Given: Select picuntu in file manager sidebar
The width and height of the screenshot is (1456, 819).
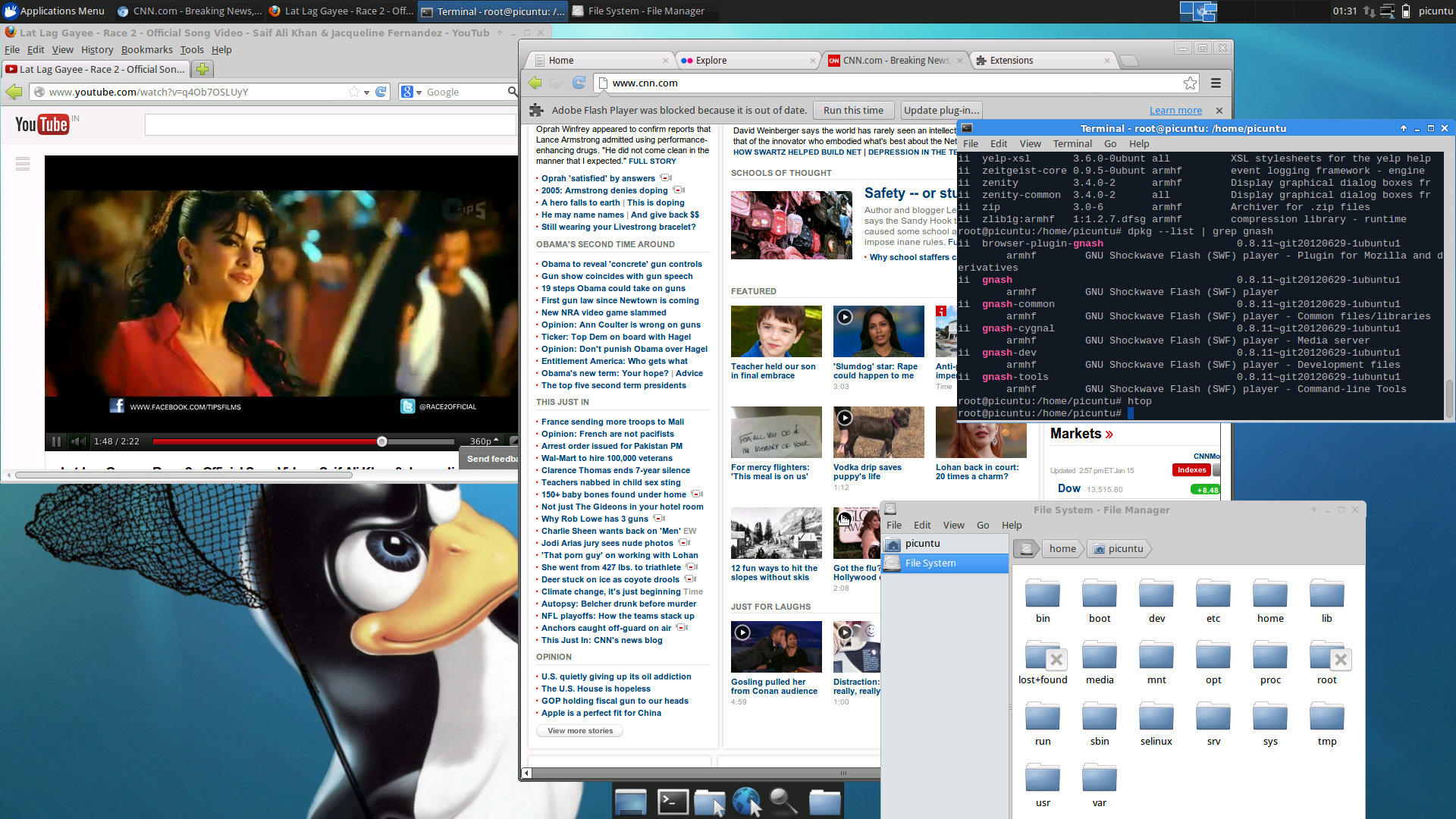Looking at the screenshot, I should pos(945,544).
